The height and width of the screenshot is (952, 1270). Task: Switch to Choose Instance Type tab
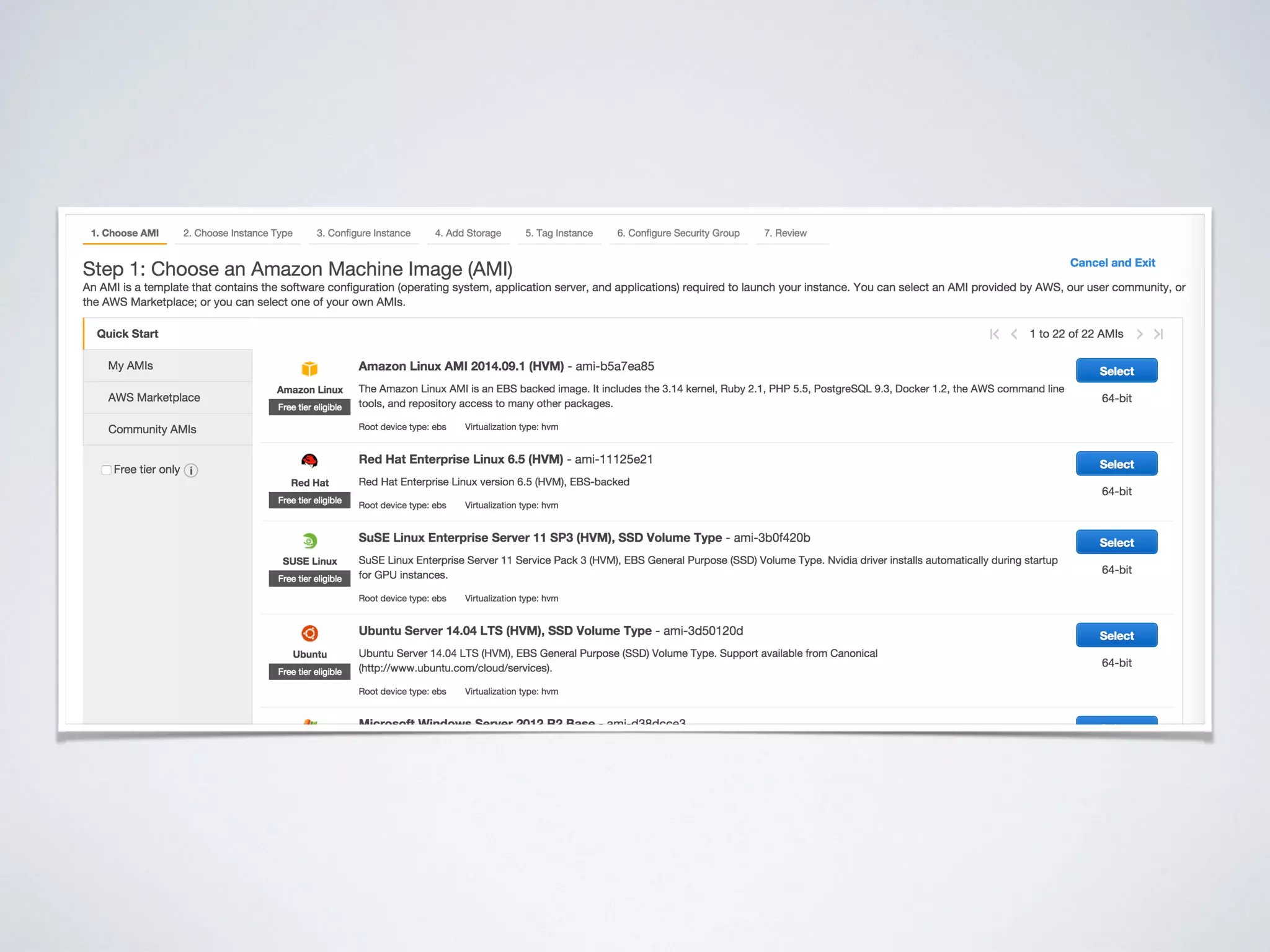click(x=238, y=233)
